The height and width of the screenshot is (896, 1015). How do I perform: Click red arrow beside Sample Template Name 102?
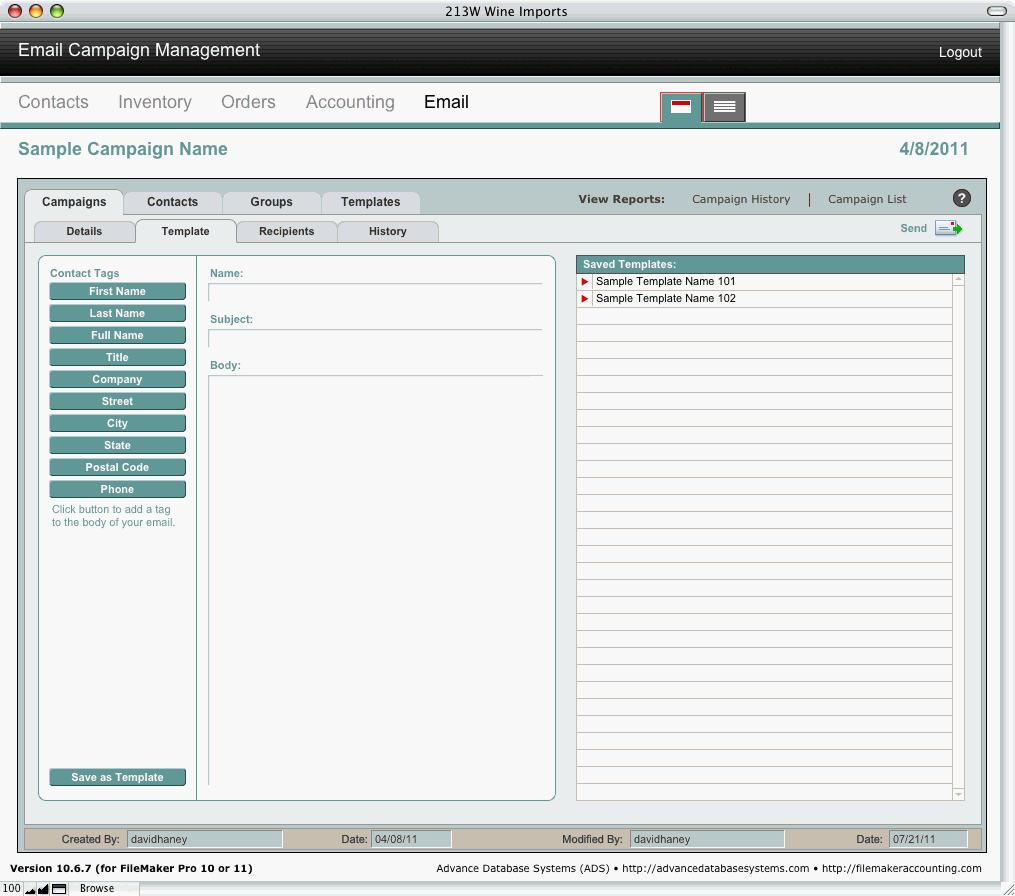[585, 298]
